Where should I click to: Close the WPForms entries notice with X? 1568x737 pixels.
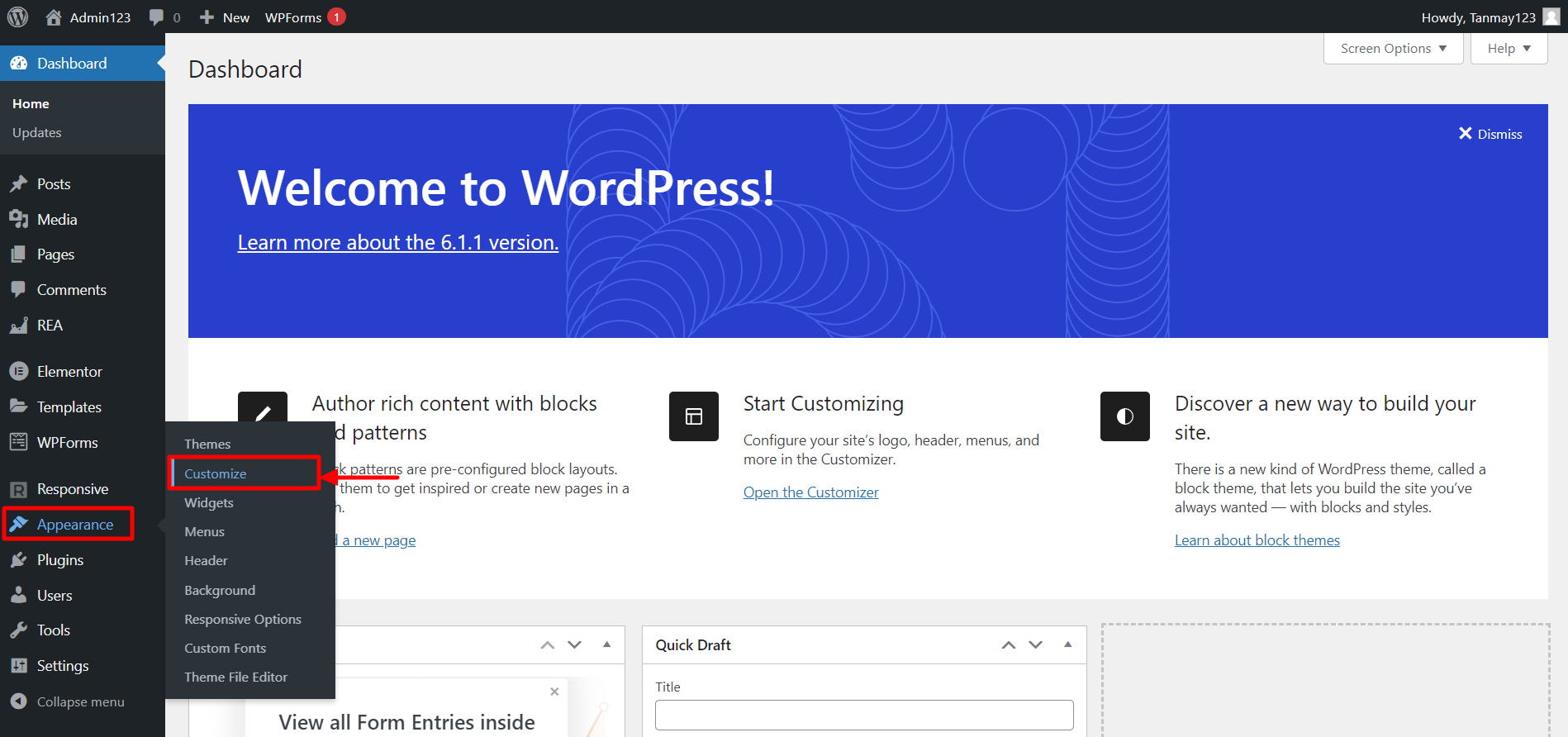(x=554, y=692)
